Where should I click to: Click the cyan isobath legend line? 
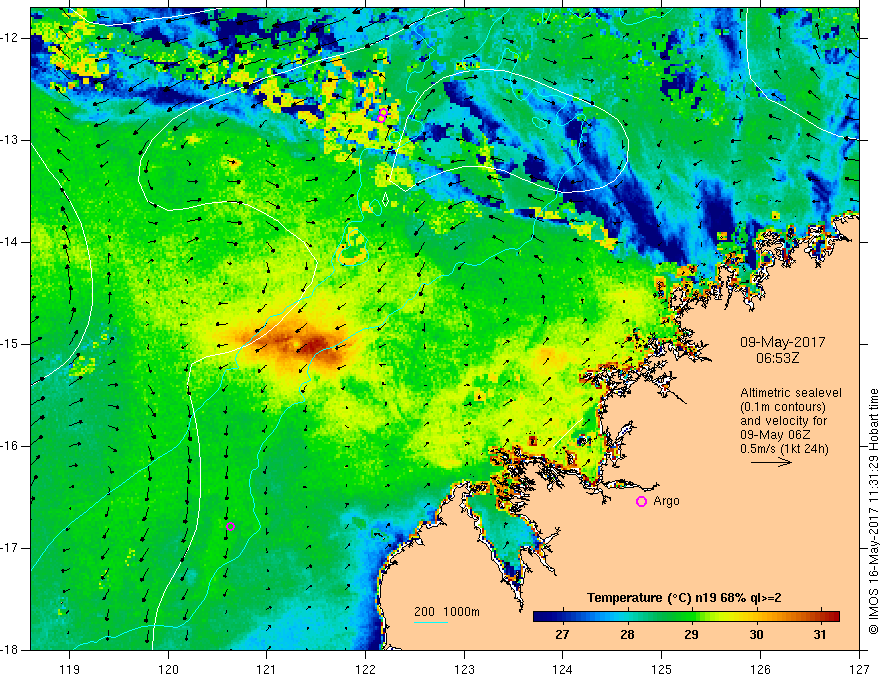point(431,622)
